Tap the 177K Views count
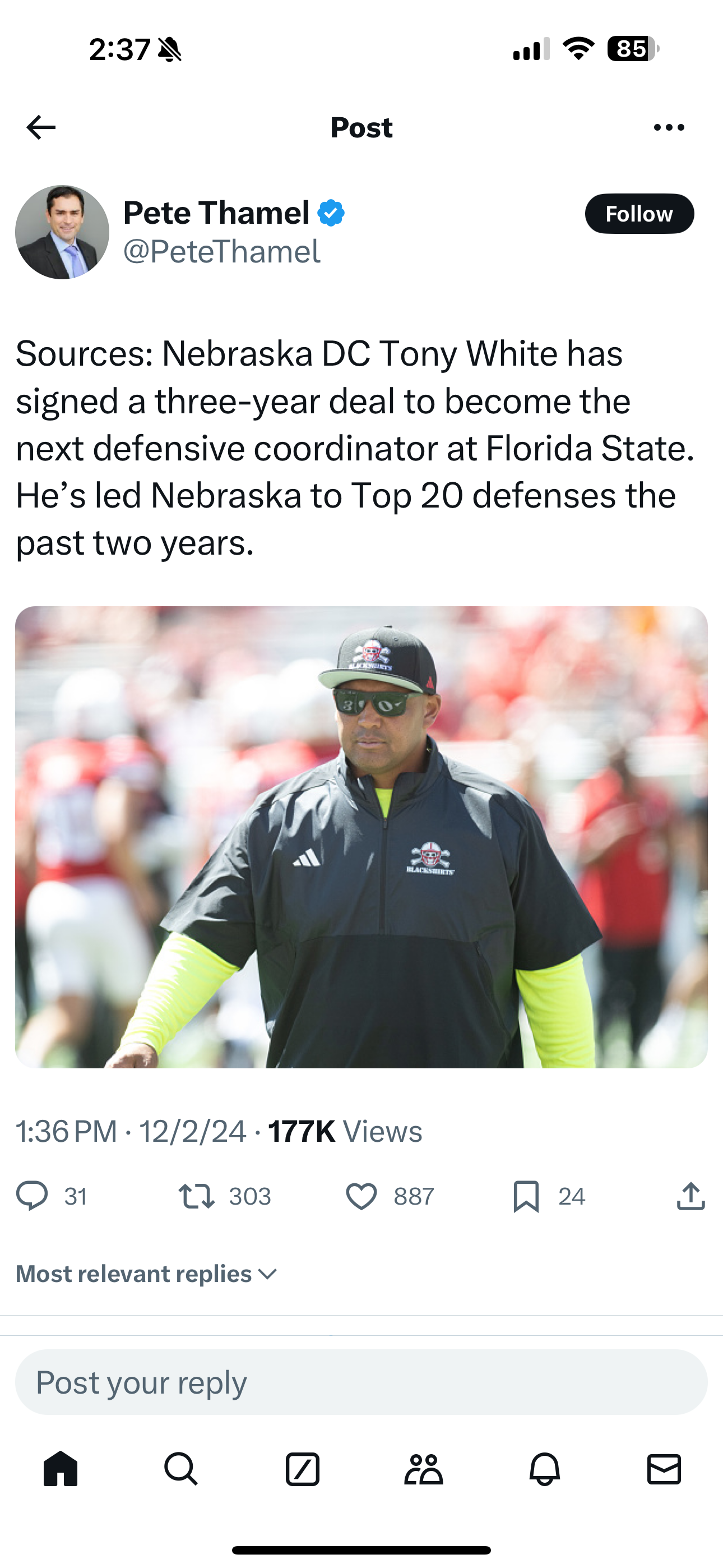723x1568 pixels. 345,1132
